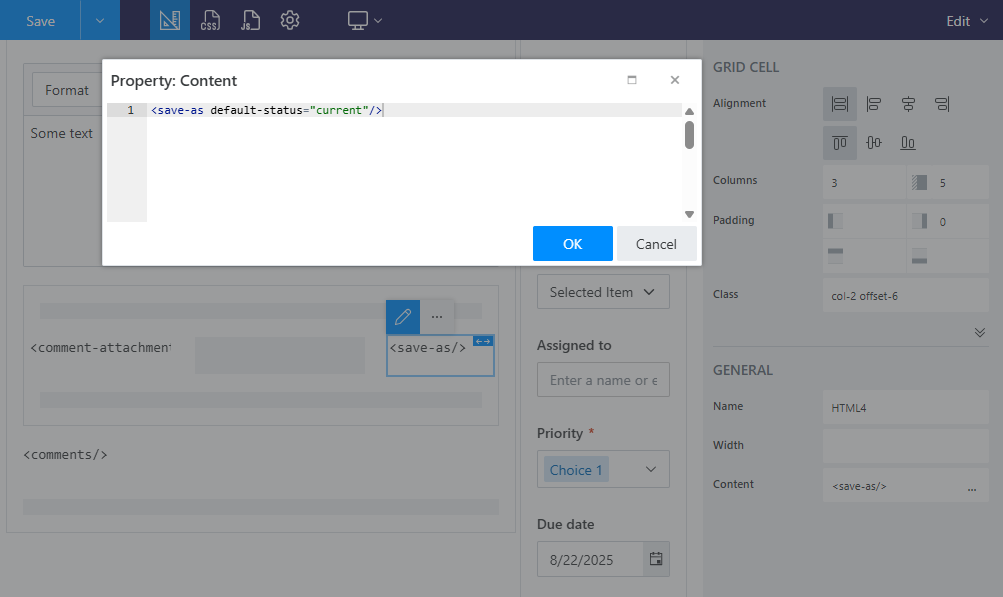Confirm content with OK

(x=573, y=244)
